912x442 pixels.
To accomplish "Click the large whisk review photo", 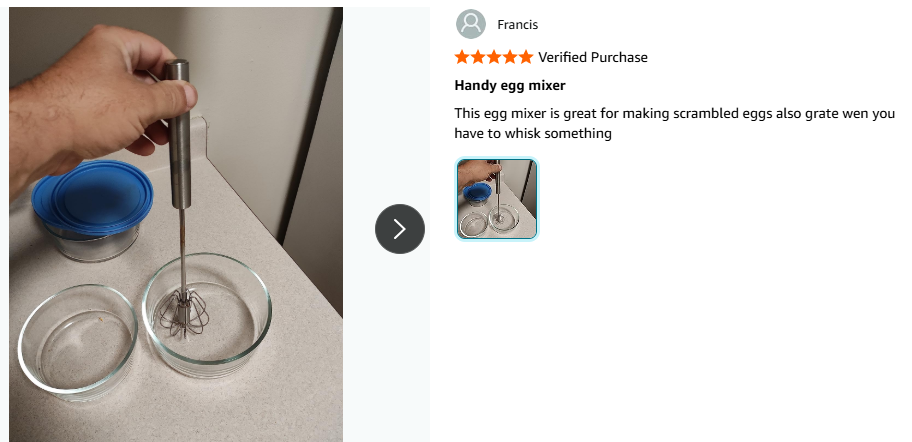I will point(176,224).
